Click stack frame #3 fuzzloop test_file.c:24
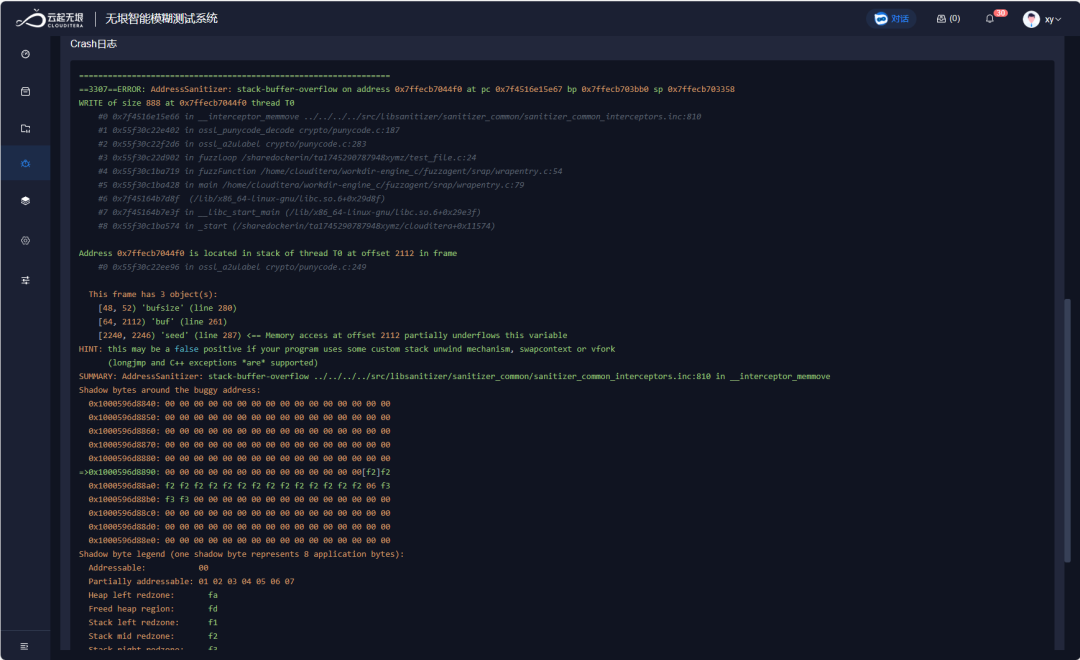The image size is (1080, 660). click(x=287, y=158)
